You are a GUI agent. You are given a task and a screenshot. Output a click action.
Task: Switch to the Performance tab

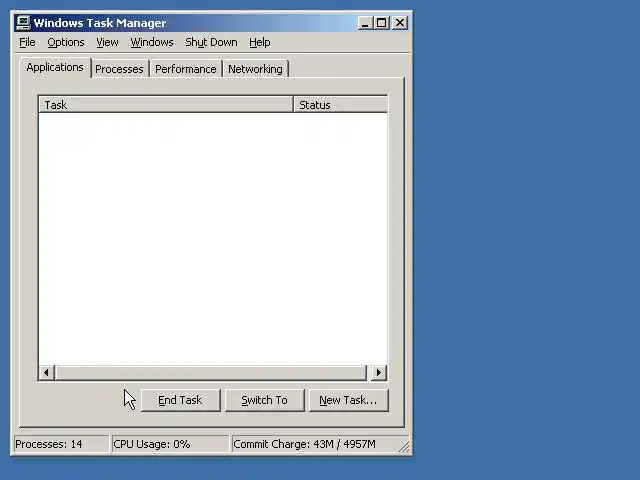coord(186,69)
